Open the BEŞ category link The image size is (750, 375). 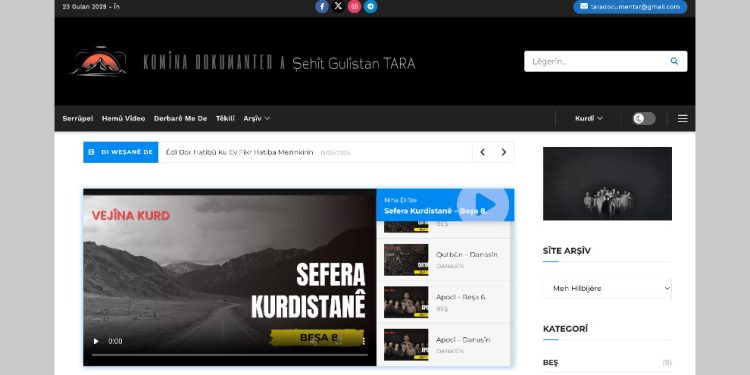pyautogui.click(x=551, y=363)
